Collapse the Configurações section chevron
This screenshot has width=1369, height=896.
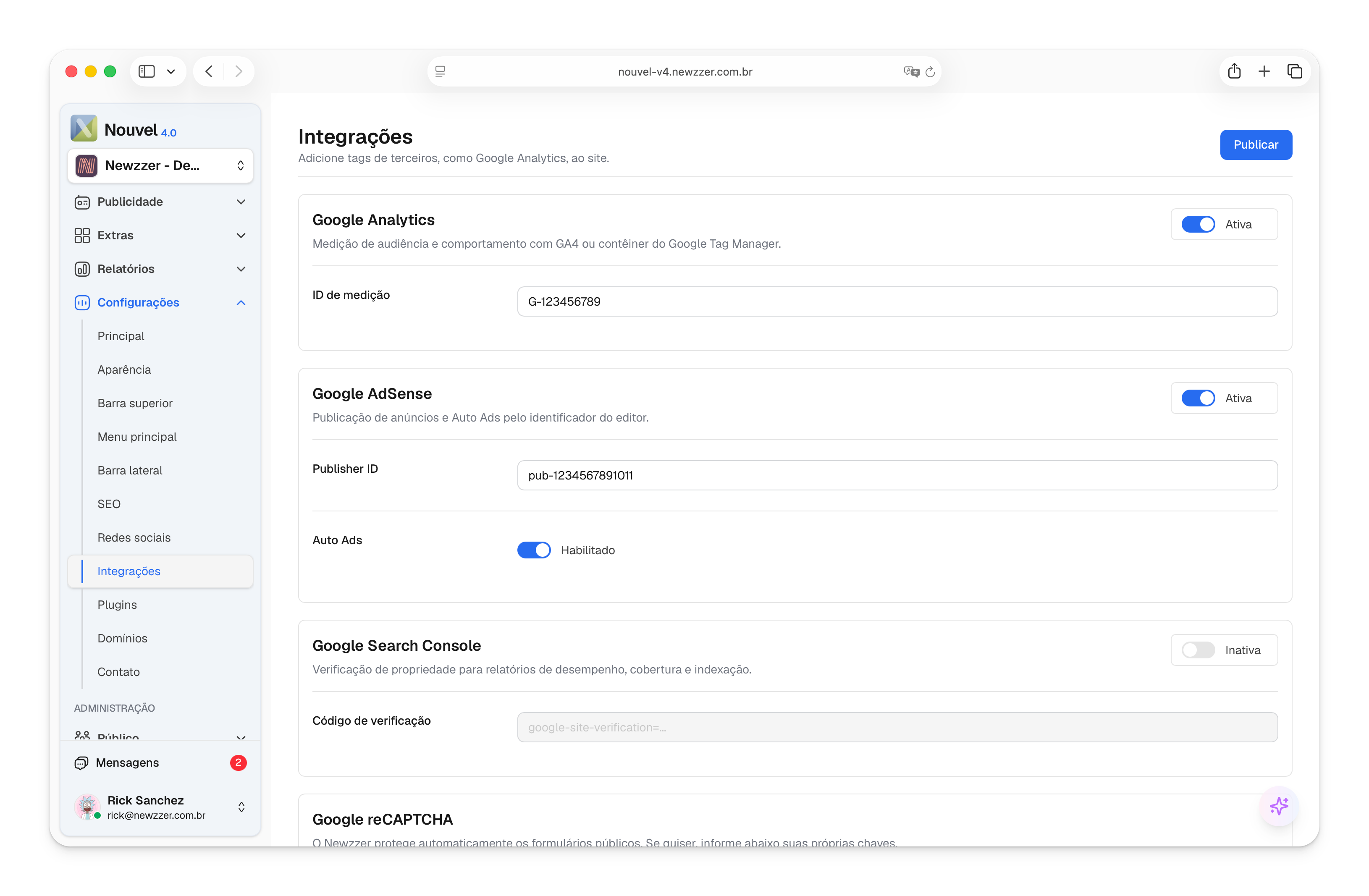click(241, 302)
